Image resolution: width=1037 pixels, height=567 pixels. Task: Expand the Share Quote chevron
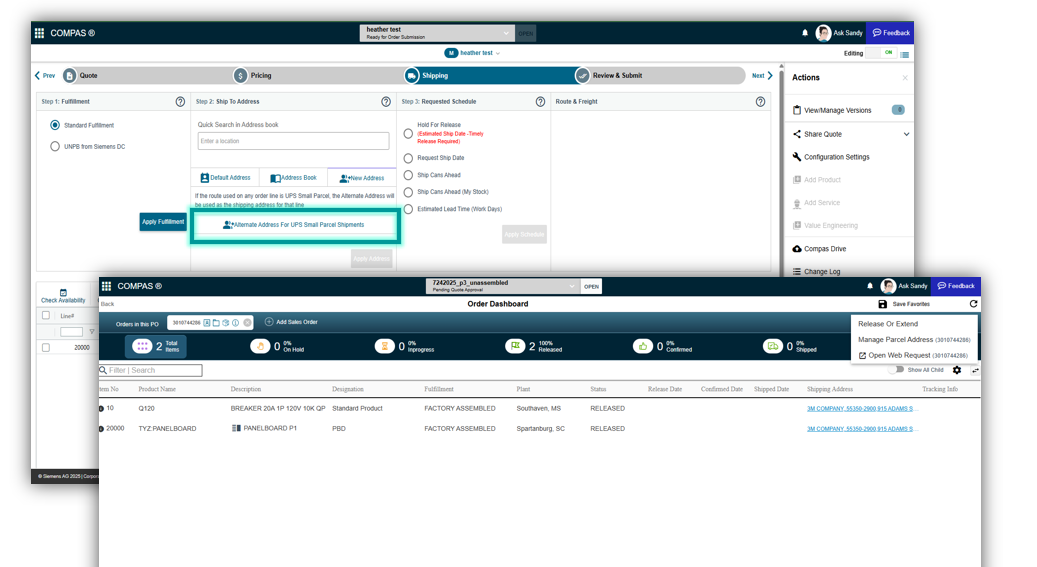(x=906, y=134)
